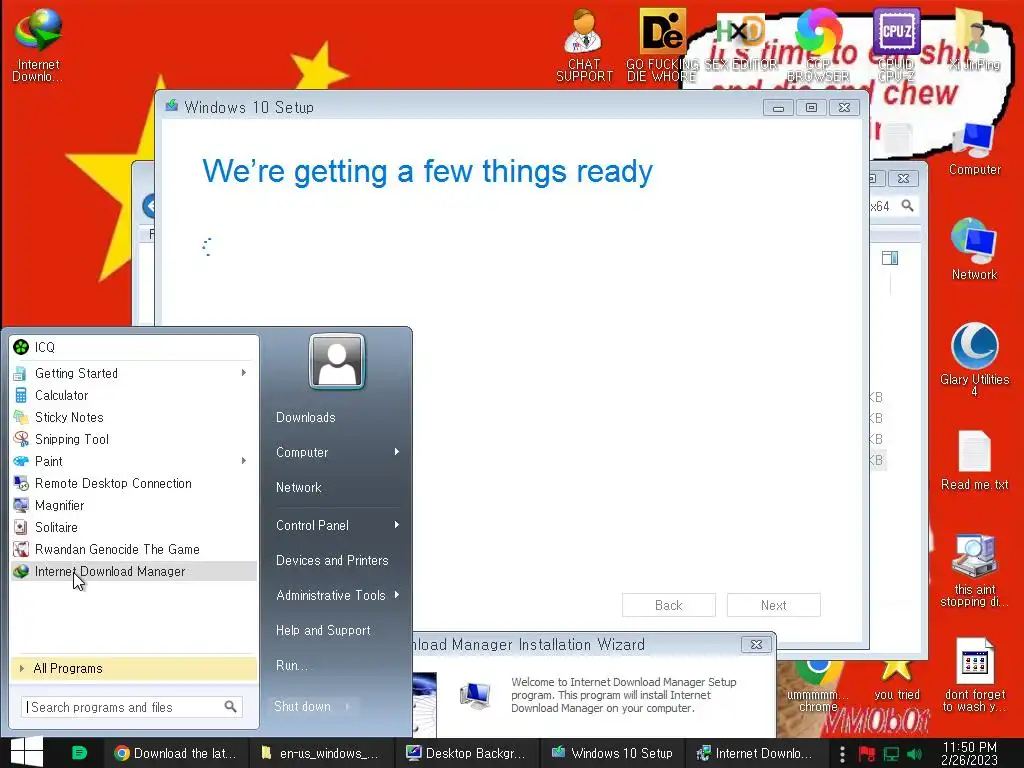This screenshot has width=1024, height=768.
Task: Click the back arrow in the Explorer window
Action: point(149,206)
